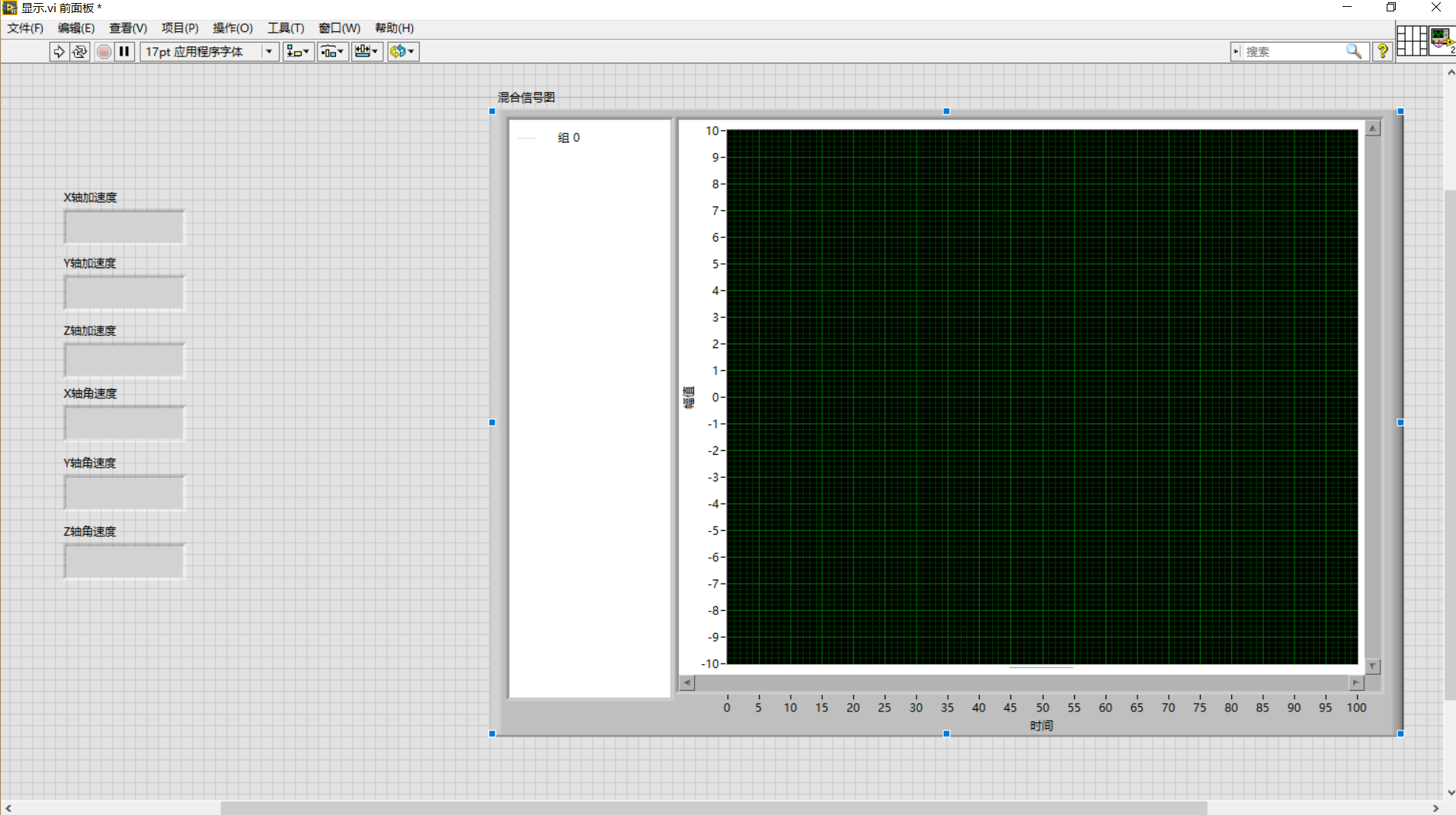1456x815 pixels.
Task: Click the X轴加速度 label text
Action: (x=90, y=197)
